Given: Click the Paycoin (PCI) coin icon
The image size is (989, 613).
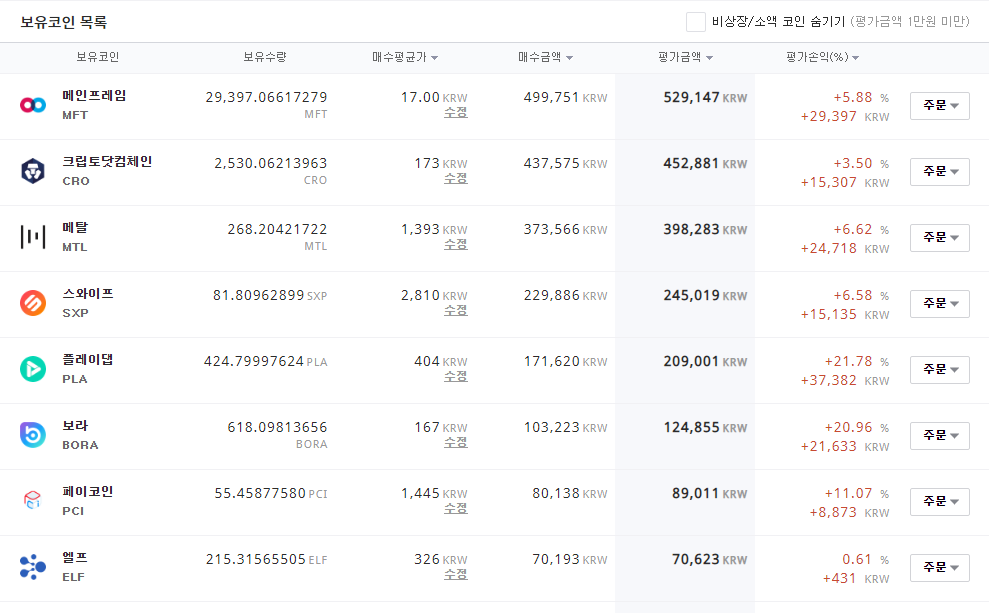Looking at the screenshot, I should [33, 501].
